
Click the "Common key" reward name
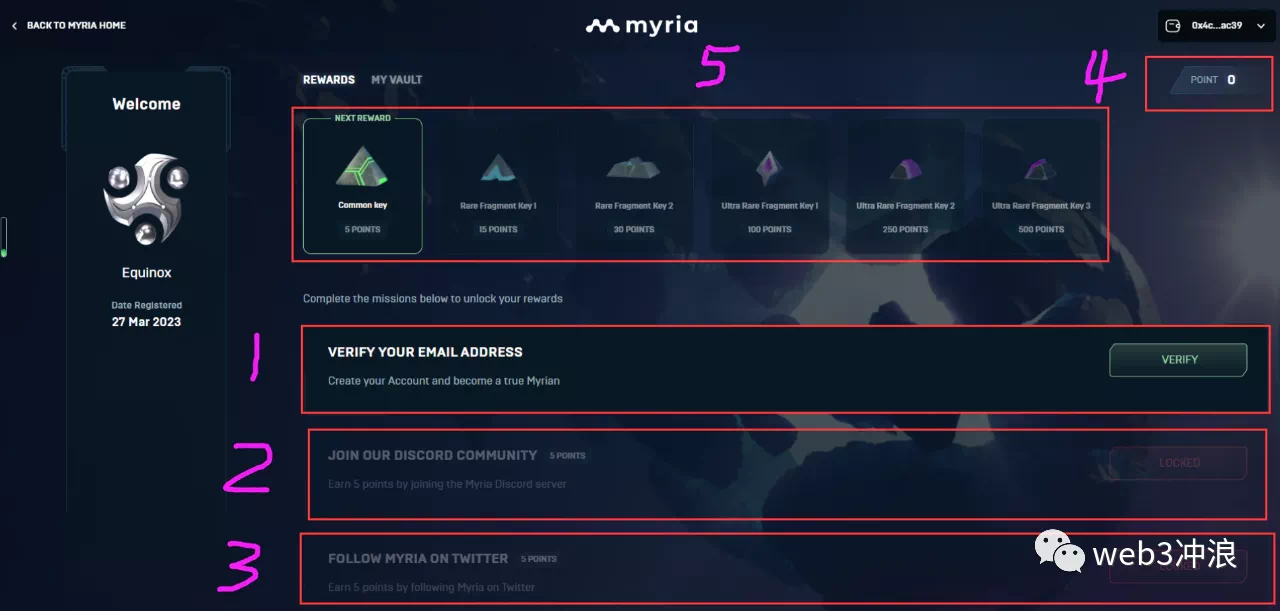coord(362,205)
